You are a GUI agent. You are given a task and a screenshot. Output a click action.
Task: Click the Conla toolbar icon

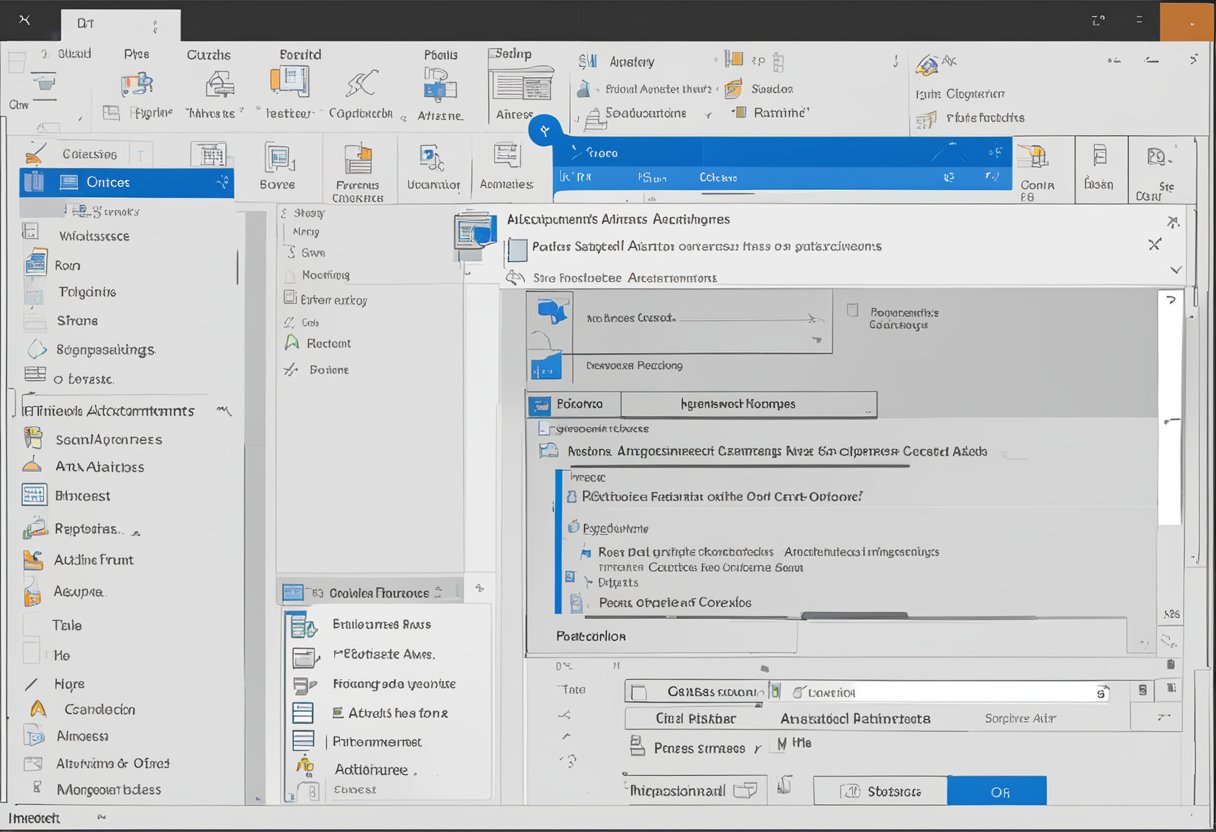tap(1036, 157)
